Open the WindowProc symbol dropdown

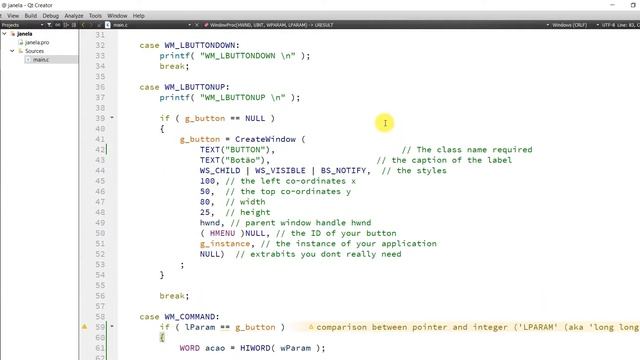tap(271, 25)
